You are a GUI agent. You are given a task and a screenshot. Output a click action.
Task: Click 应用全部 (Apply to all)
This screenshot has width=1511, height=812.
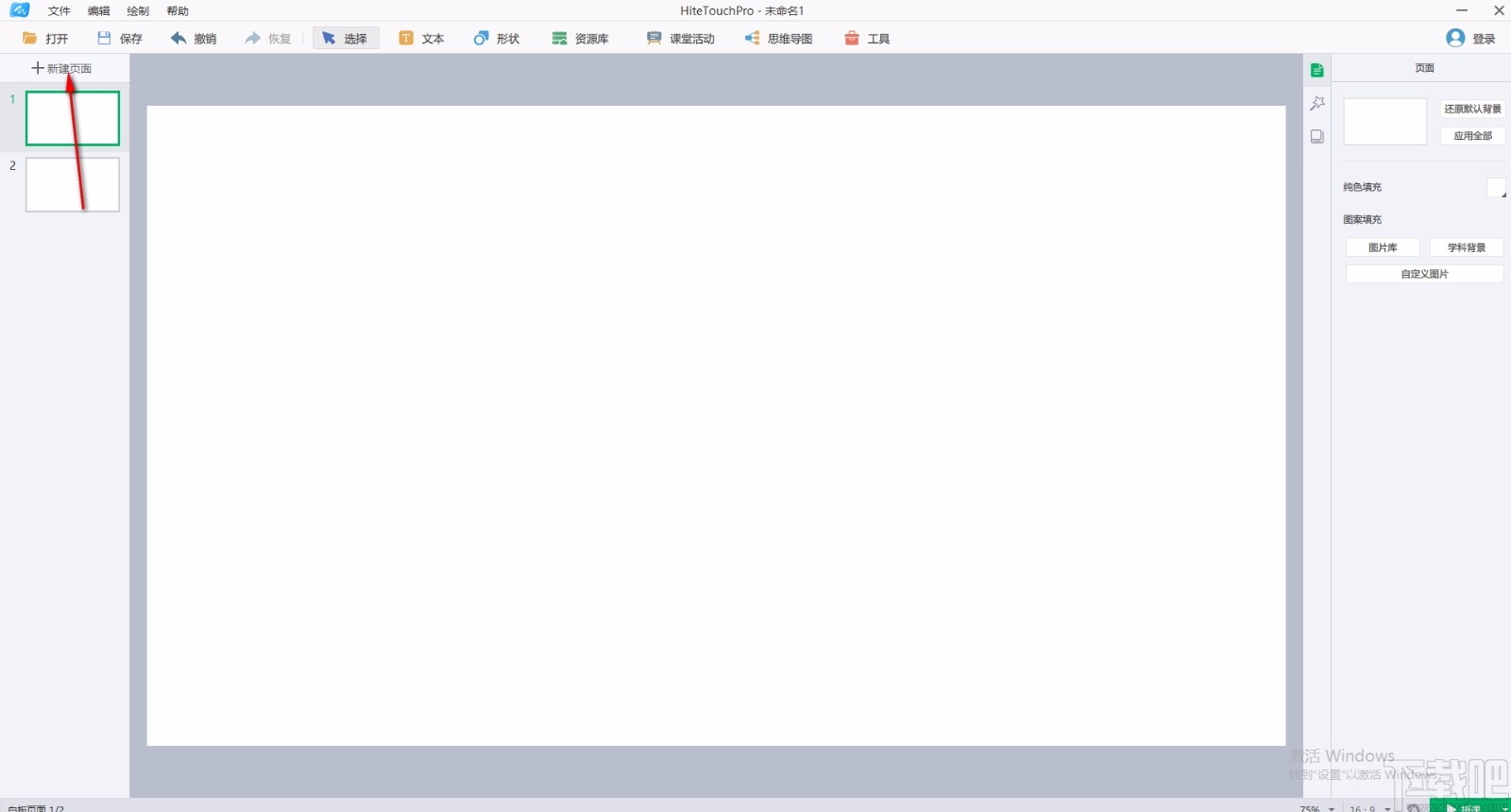[x=1472, y=136]
